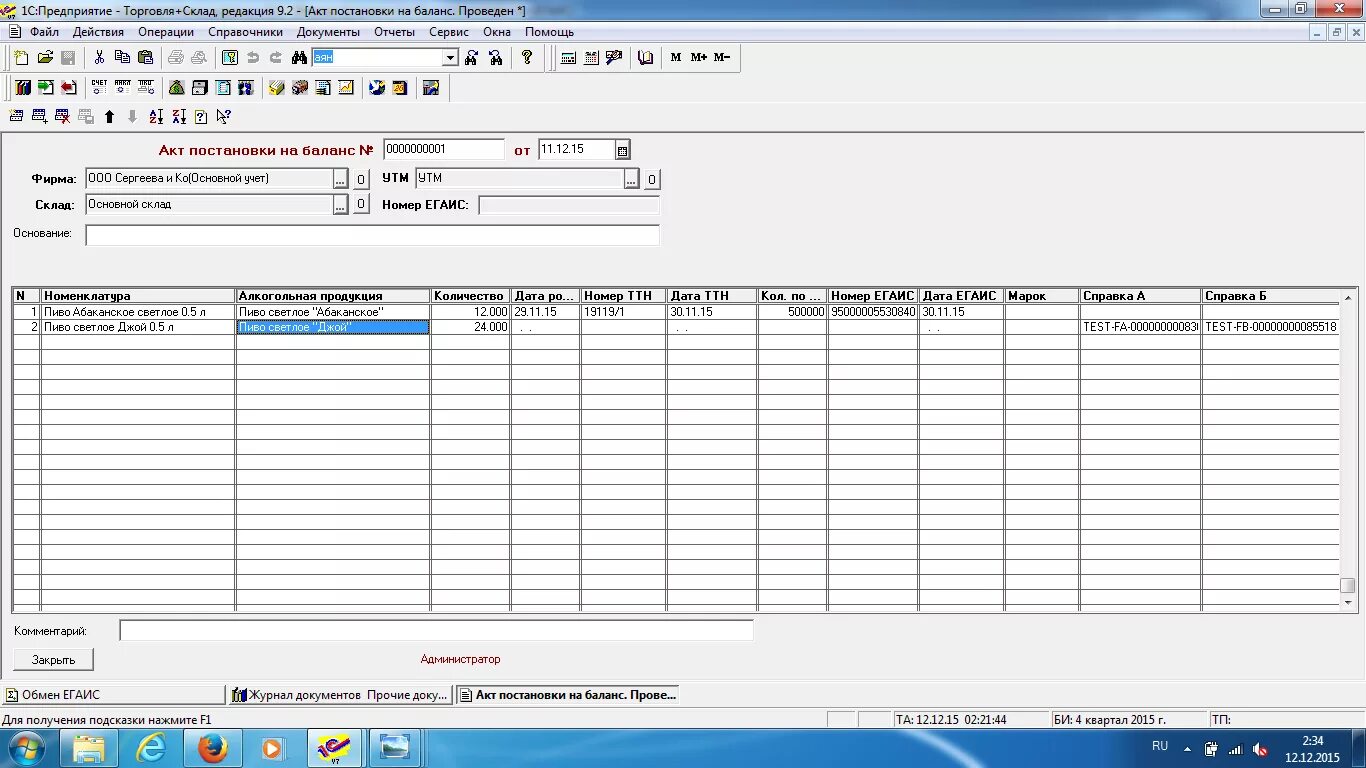Click the New document icon in toolbar
This screenshot has width=1366, height=768.
click(21, 58)
